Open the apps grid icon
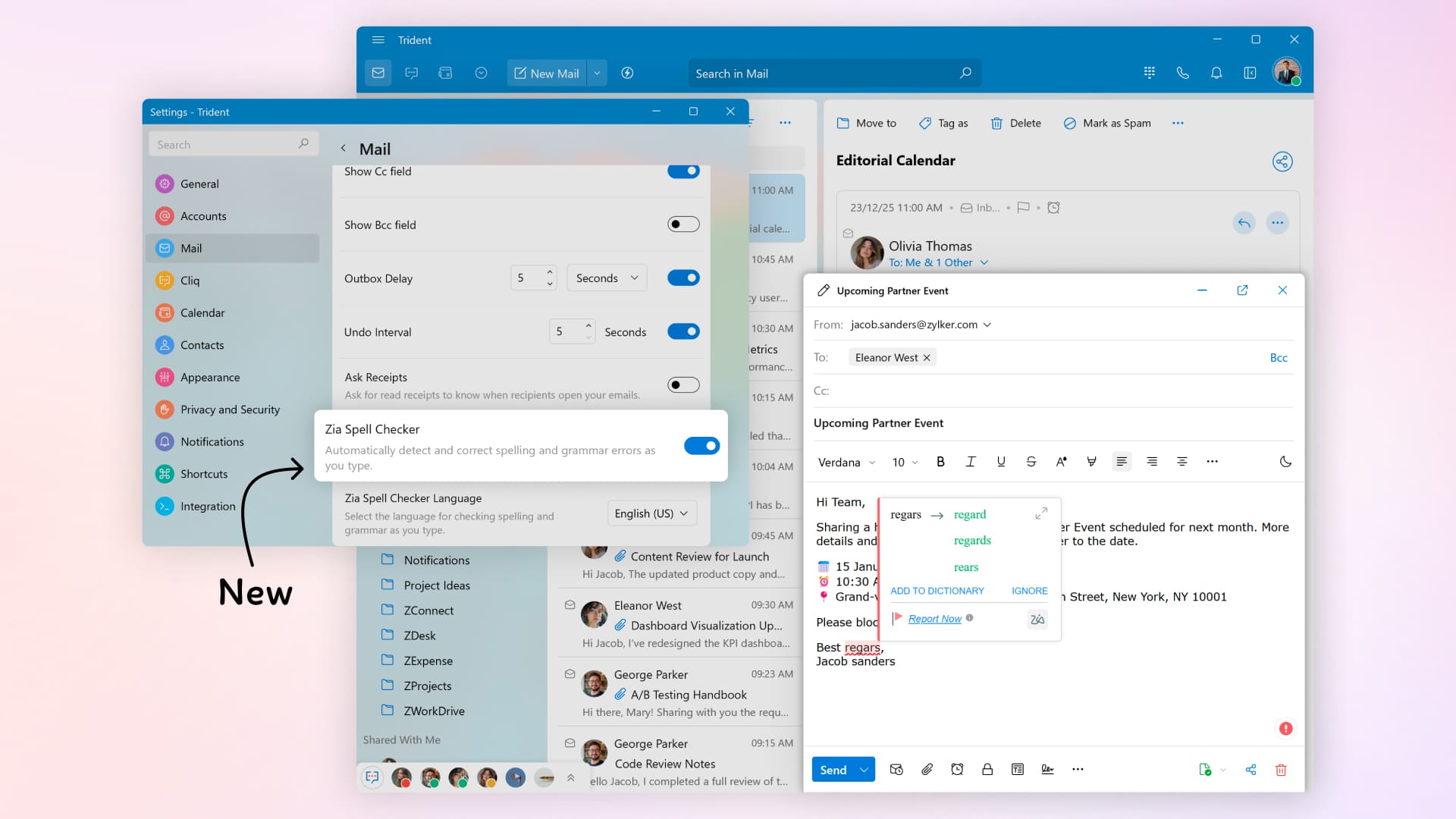Screen dimensions: 1456x819 [x=1150, y=74]
